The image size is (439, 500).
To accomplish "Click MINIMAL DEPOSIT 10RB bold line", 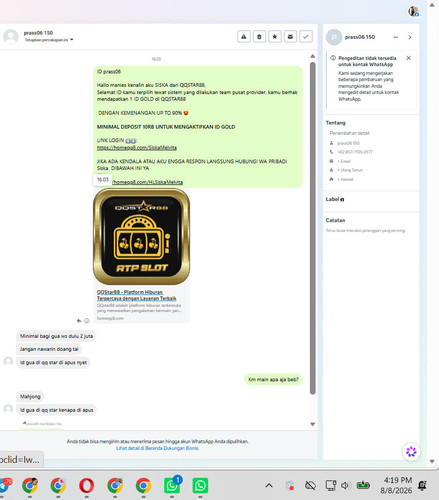I will [x=166, y=127].
